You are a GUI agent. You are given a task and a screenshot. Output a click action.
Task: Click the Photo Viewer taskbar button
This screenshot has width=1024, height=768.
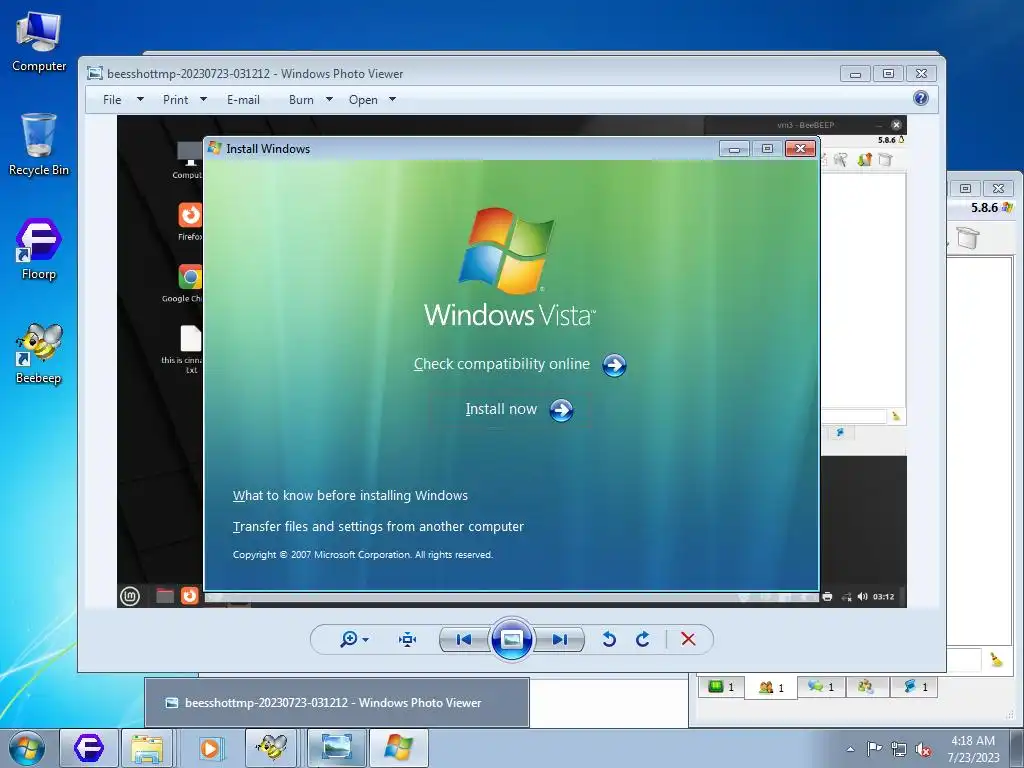click(337, 748)
